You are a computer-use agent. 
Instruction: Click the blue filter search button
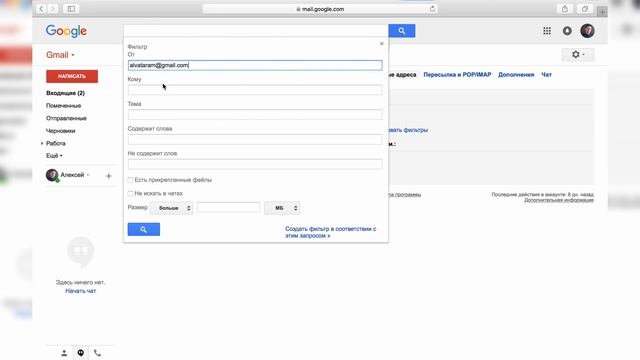[x=144, y=229]
